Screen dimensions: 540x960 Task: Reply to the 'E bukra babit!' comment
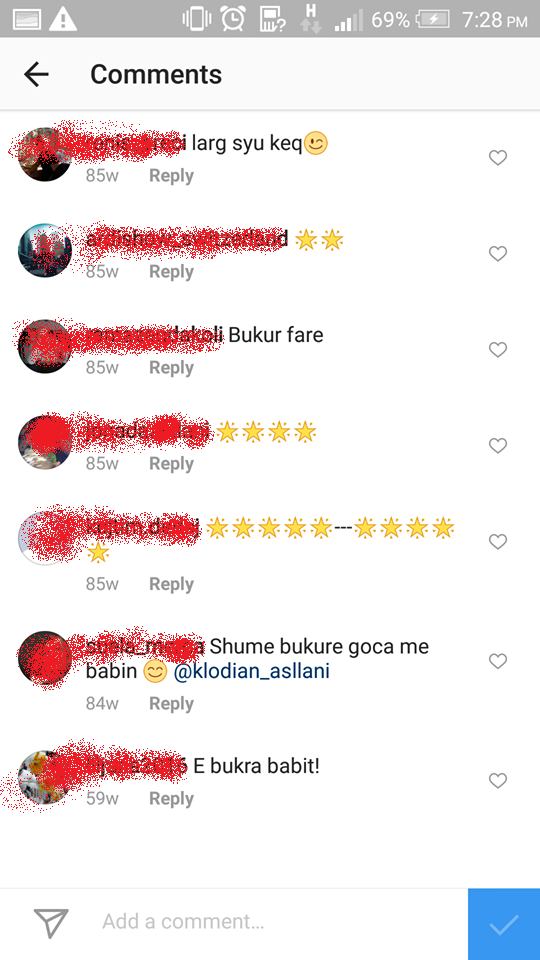(x=171, y=798)
